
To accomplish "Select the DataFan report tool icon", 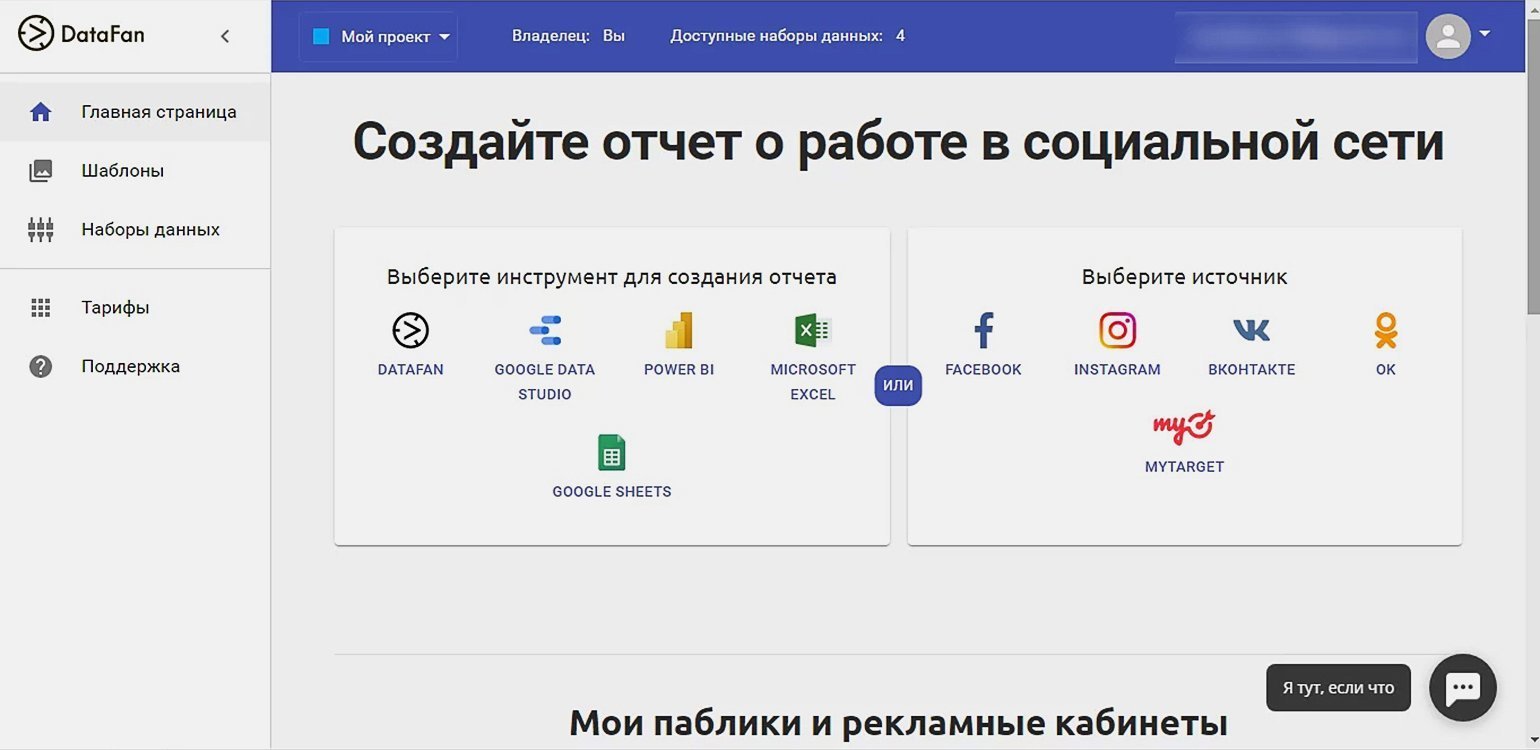I will click(410, 331).
